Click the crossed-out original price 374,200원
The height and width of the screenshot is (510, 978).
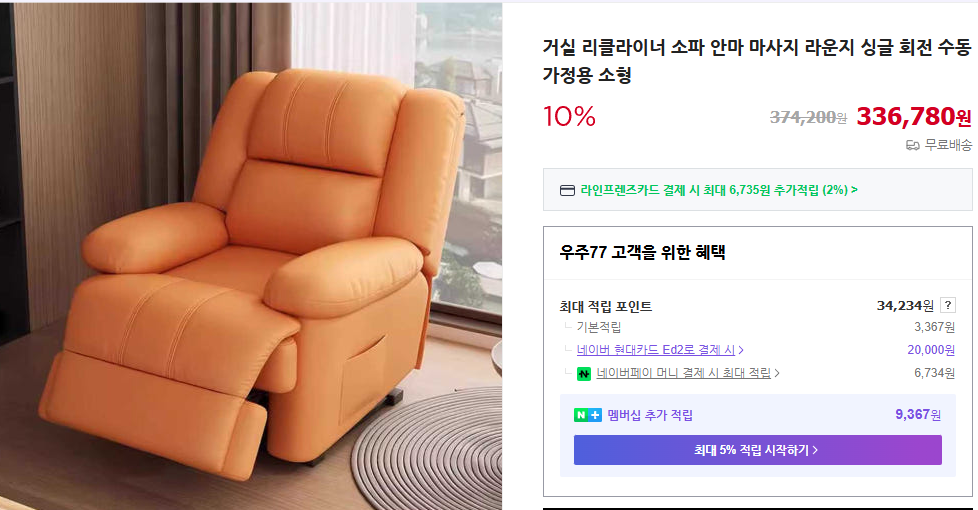coord(807,118)
